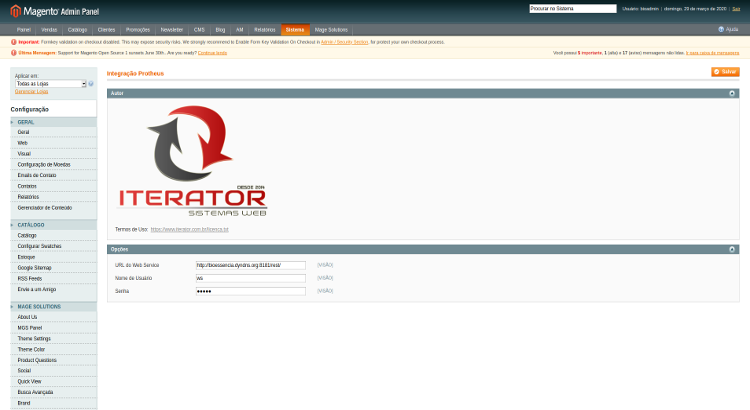Open the Promoções menu
Image resolution: width=750 pixels, height=410 pixels.
pos(138,30)
